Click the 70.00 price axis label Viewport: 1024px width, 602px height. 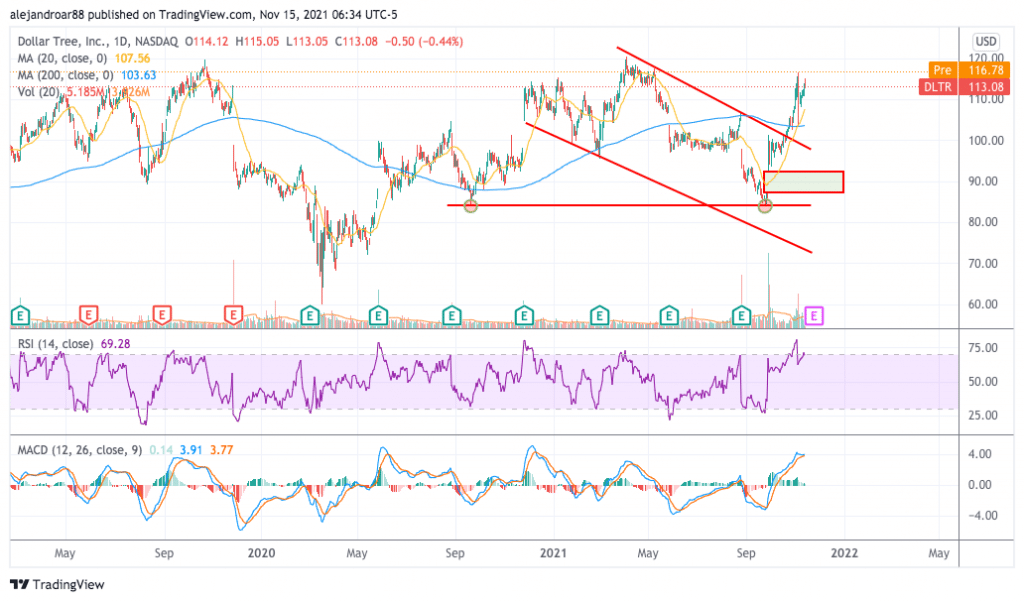point(982,263)
